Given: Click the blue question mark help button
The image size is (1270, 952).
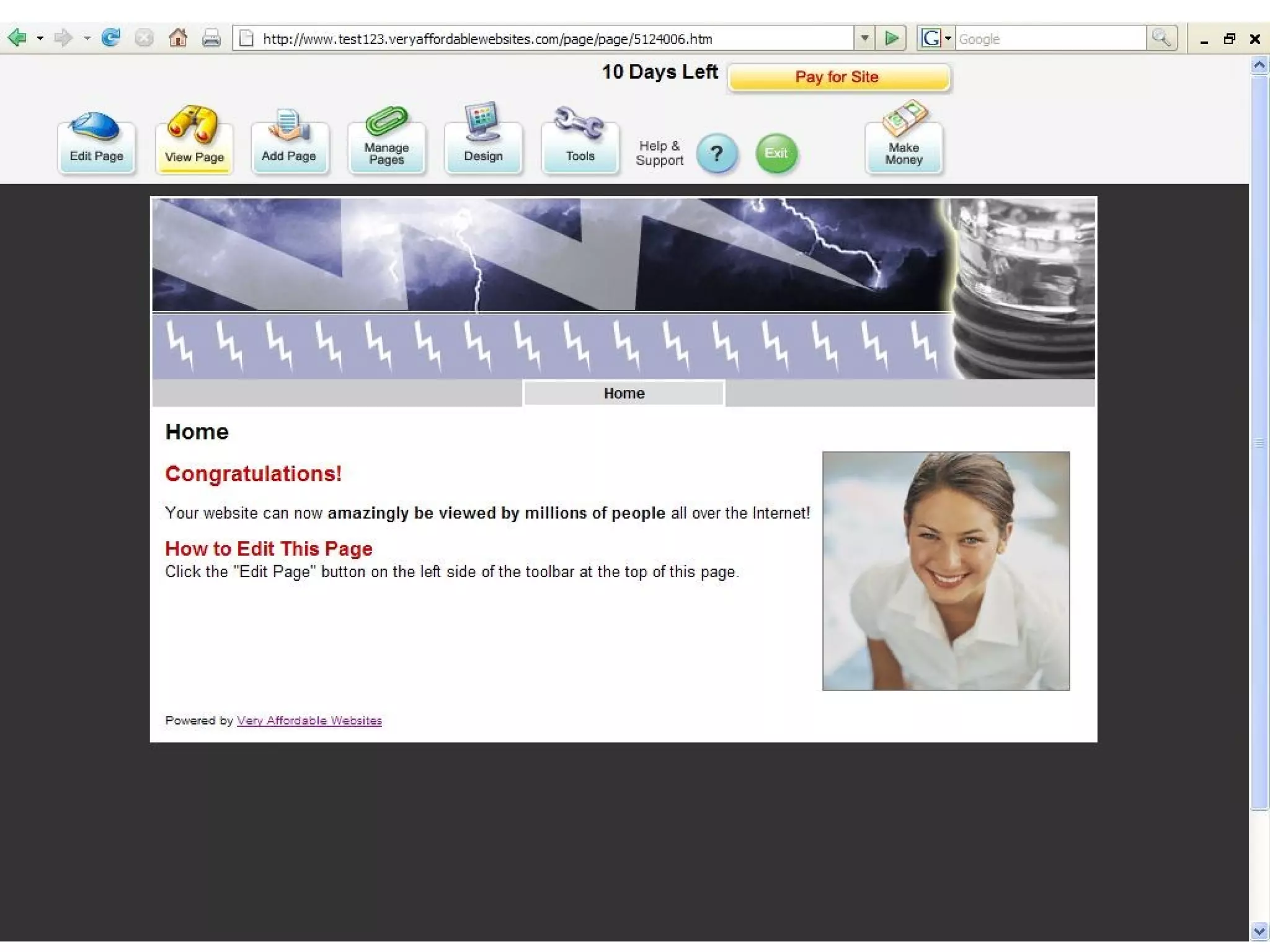Looking at the screenshot, I should click(x=716, y=153).
